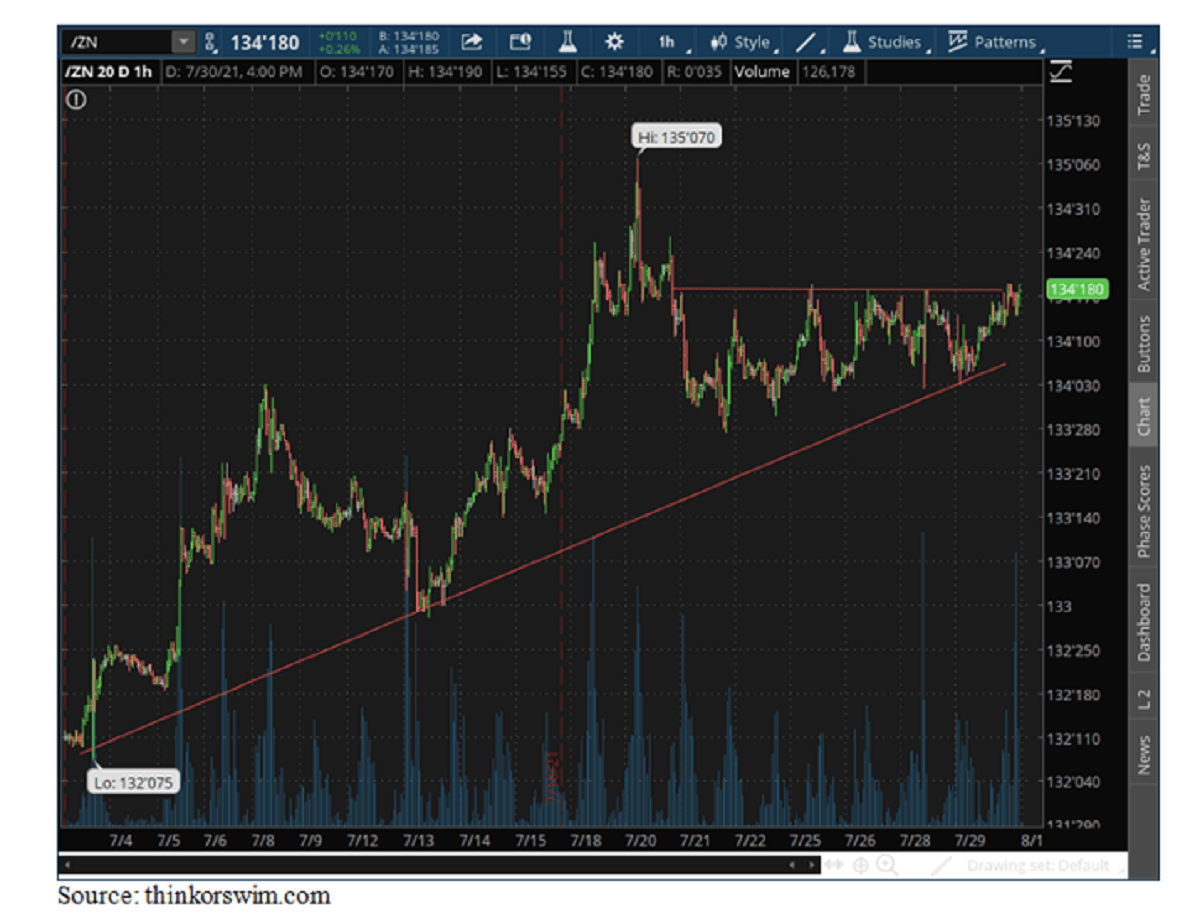Open the Drawing set: Default selector
This screenshot has height=916, width=1200.
tap(1038, 866)
